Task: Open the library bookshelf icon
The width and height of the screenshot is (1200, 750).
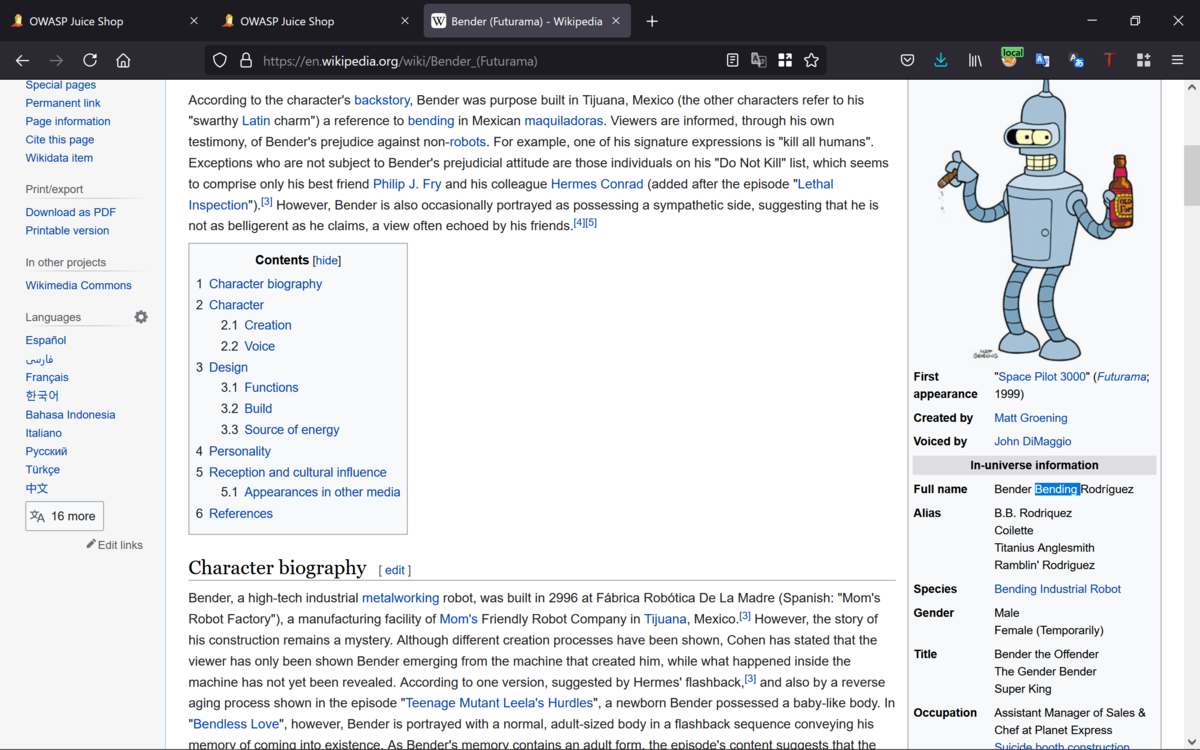Action: click(x=975, y=61)
